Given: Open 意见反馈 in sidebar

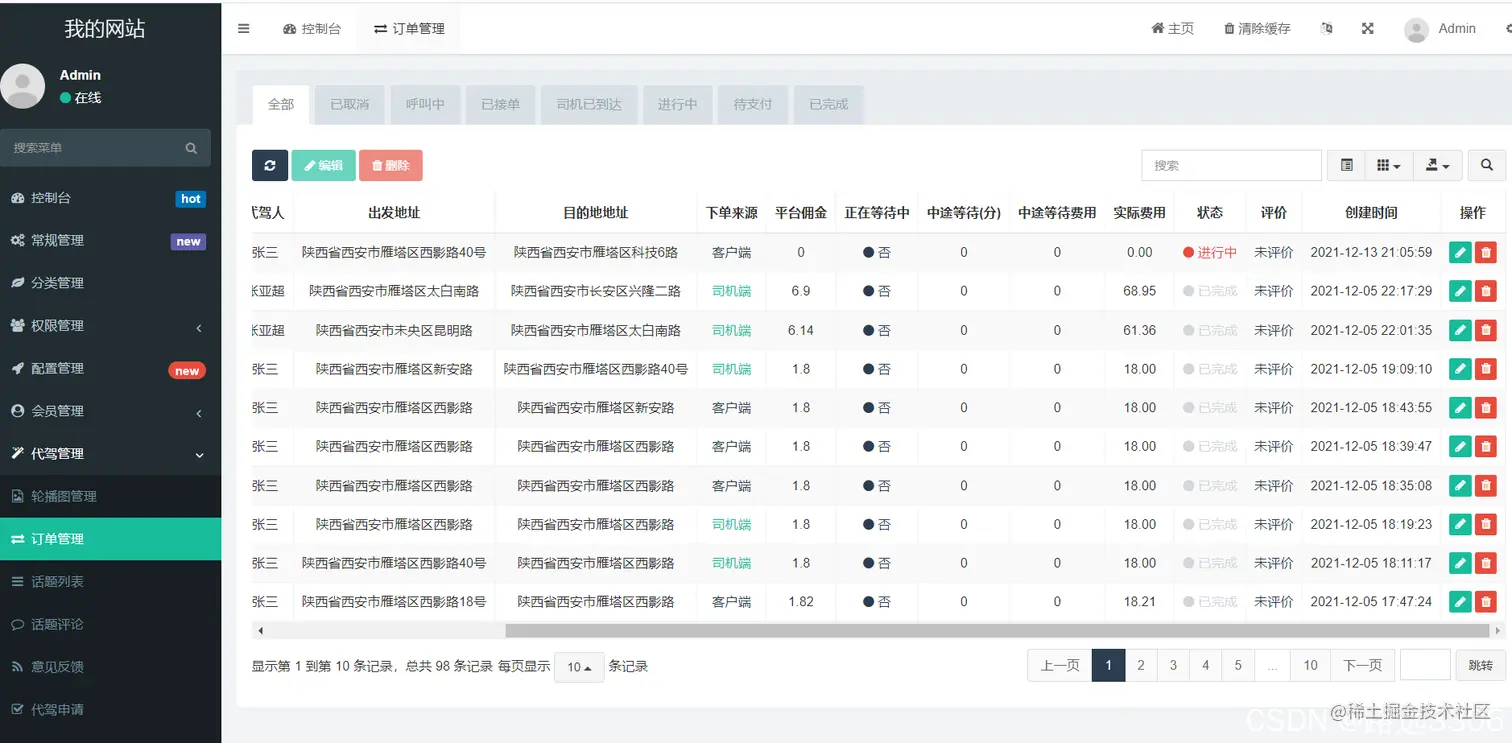Looking at the screenshot, I should (110, 667).
